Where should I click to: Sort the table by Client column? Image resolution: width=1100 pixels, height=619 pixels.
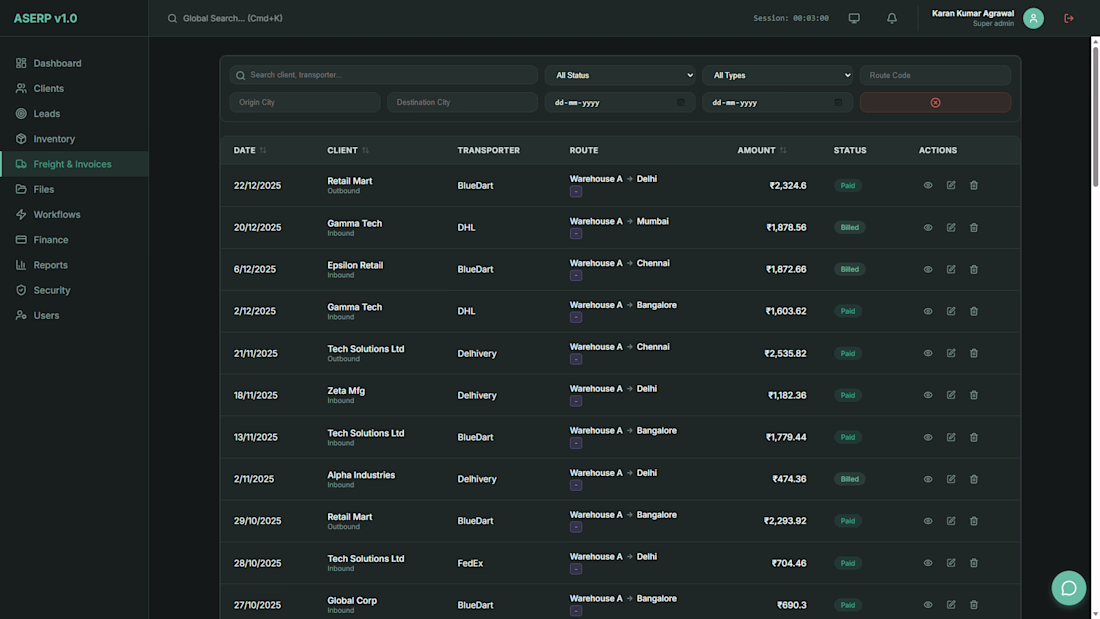(348, 150)
